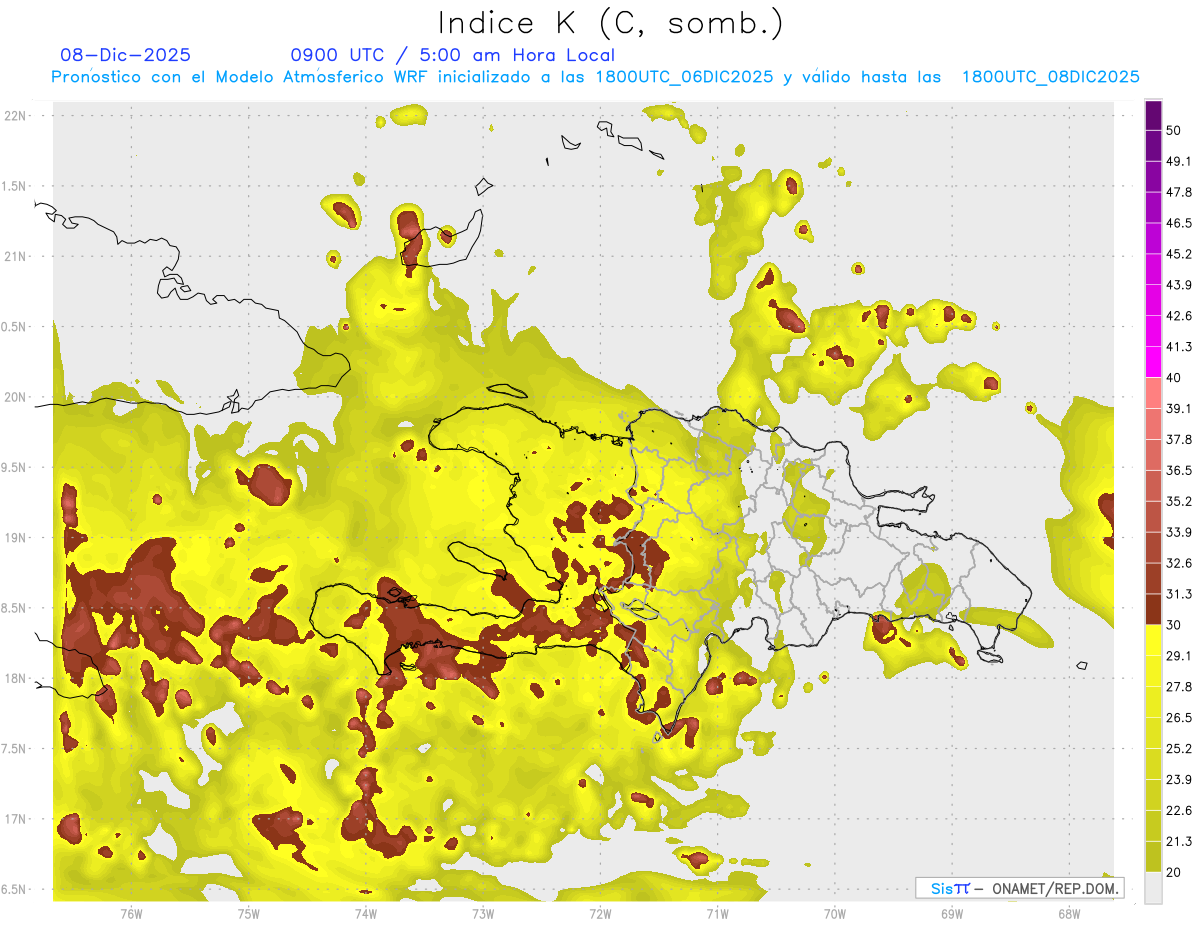
Task: Click the "21N" latitude label
Action: click(17, 256)
